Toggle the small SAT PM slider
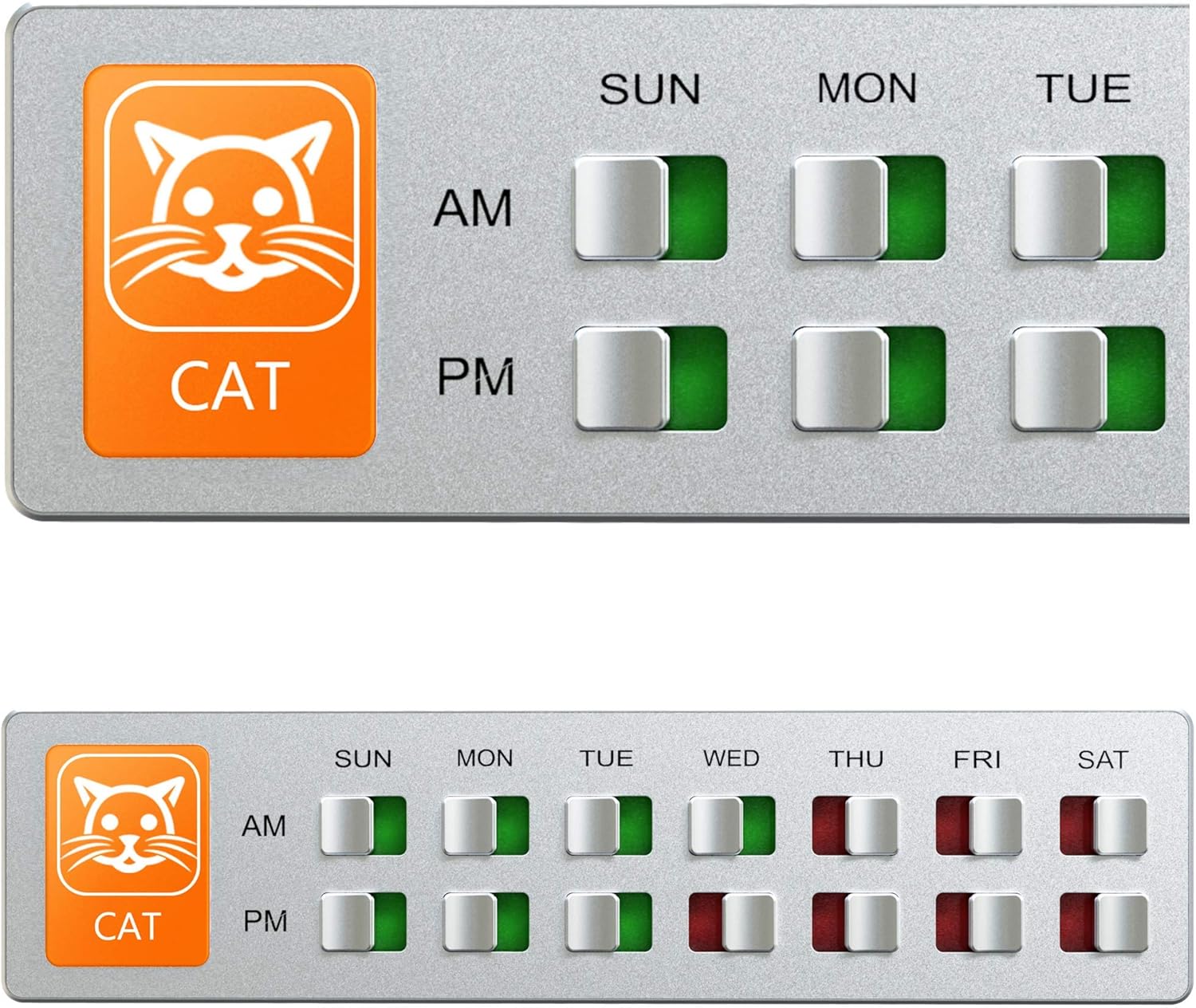This screenshot has width=1196, height=1008. [1103, 922]
